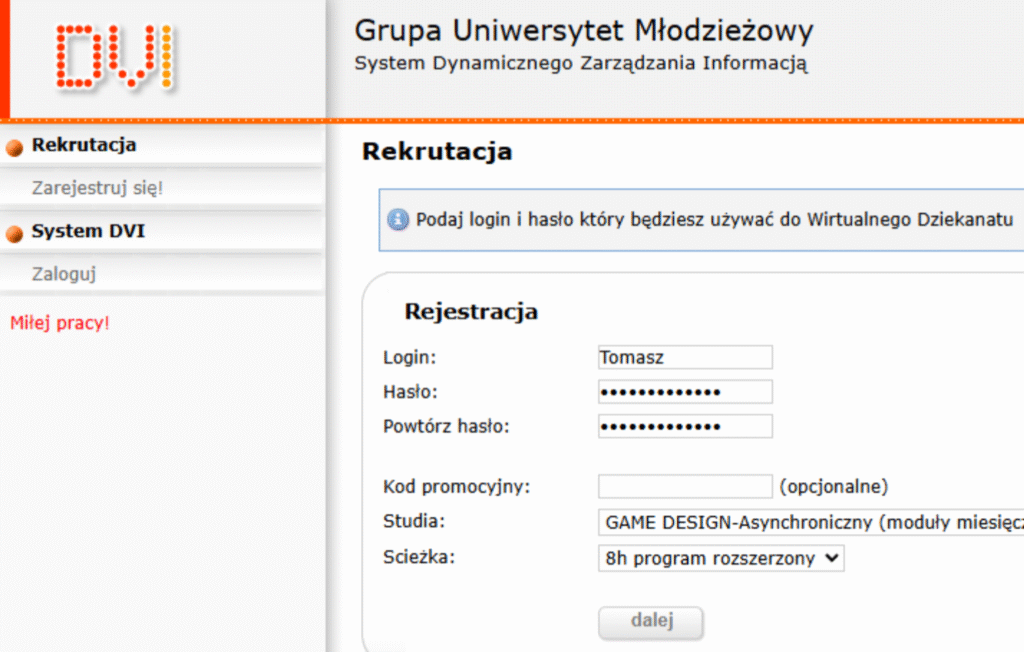Click the blue info icon in notice
Screen dimensions: 1024x652
[x=398, y=219]
